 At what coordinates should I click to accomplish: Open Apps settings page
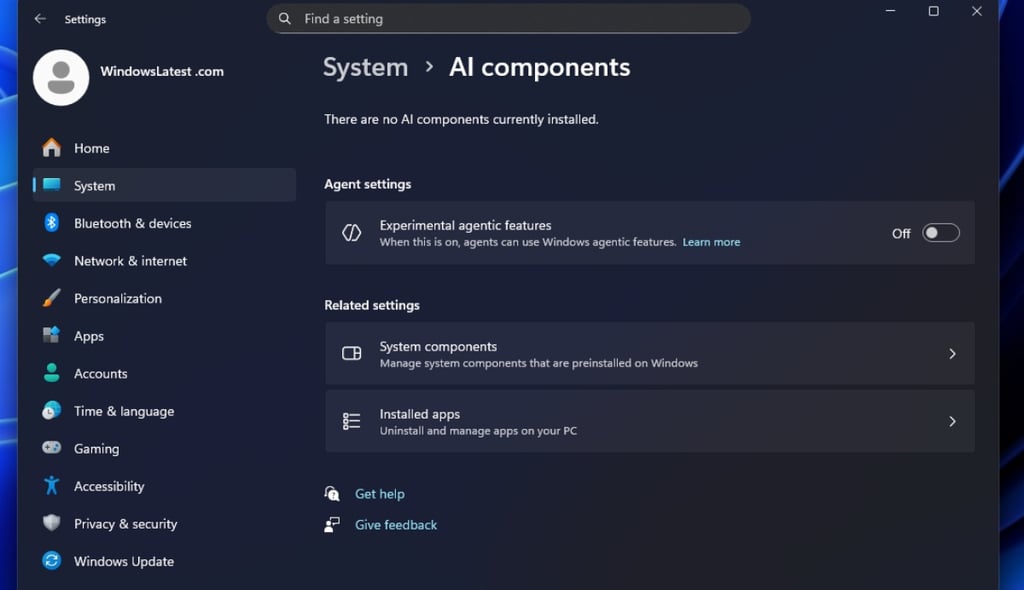pos(164,335)
